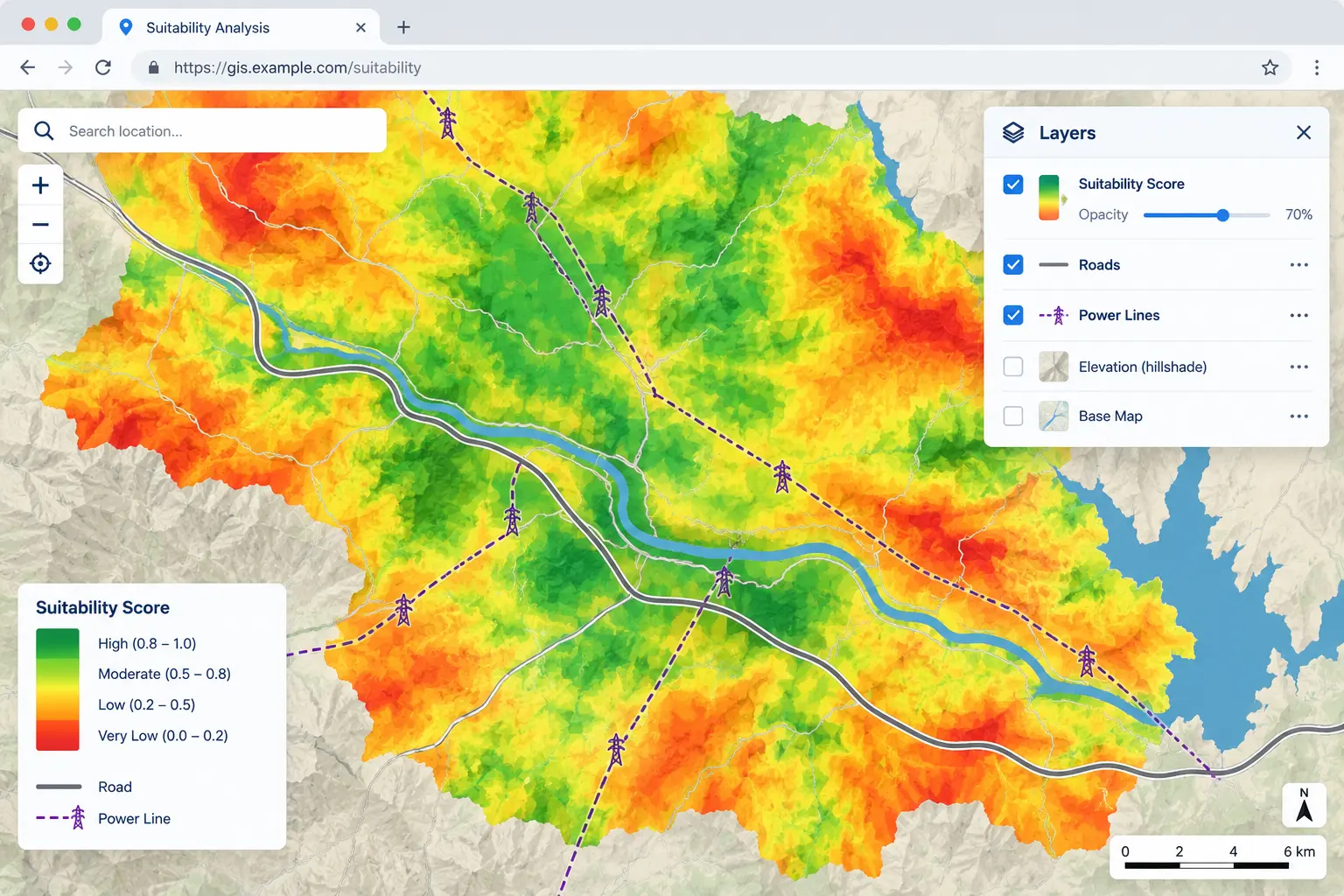Image resolution: width=1344 pixels, height=896 pixels.
Task: Open the browser three-dot menu
Action: [1317, 67]
